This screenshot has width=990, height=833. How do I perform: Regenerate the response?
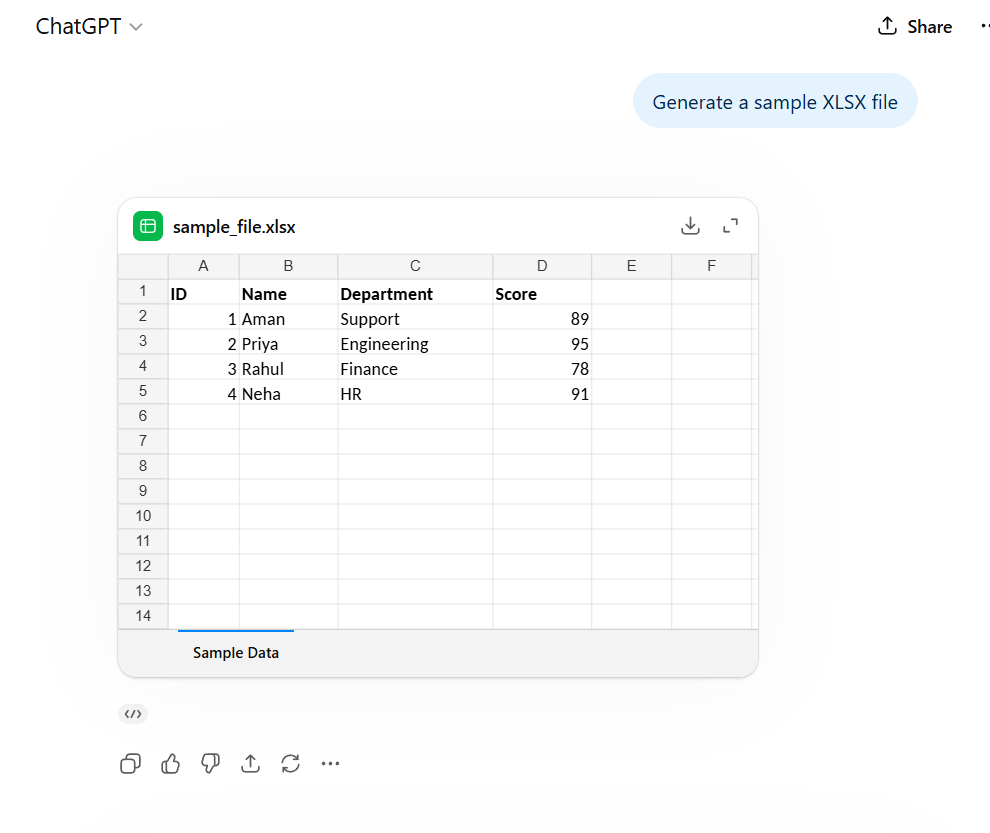coord(290,764)
